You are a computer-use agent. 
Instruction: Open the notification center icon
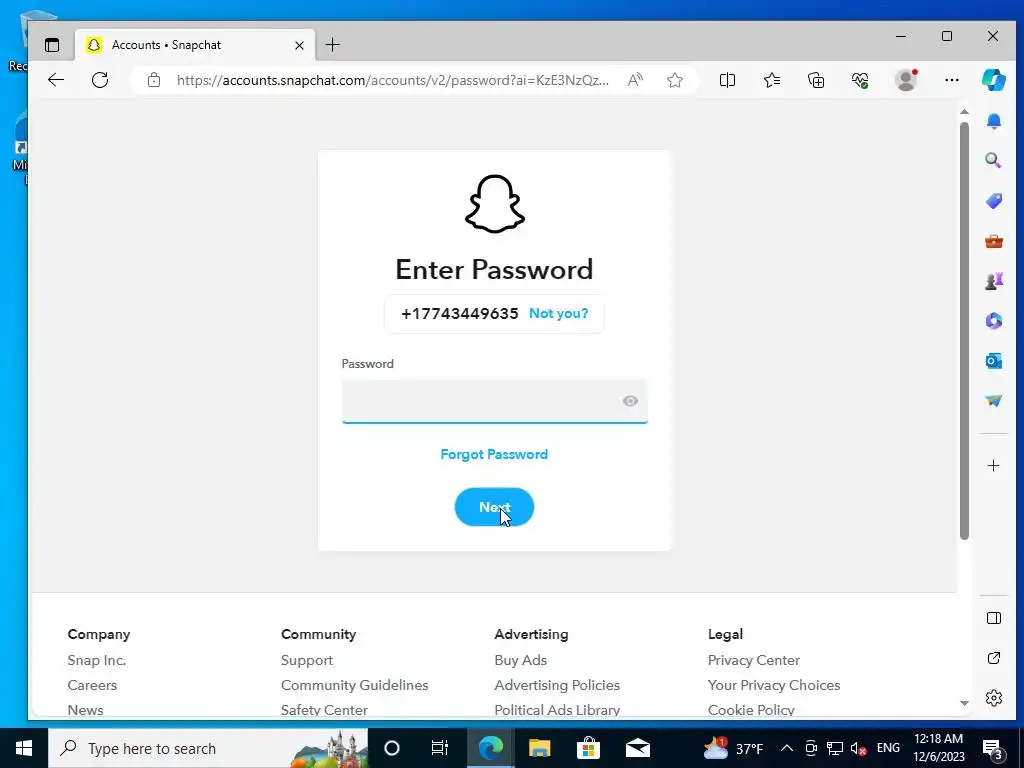click(x=993, y=749)
